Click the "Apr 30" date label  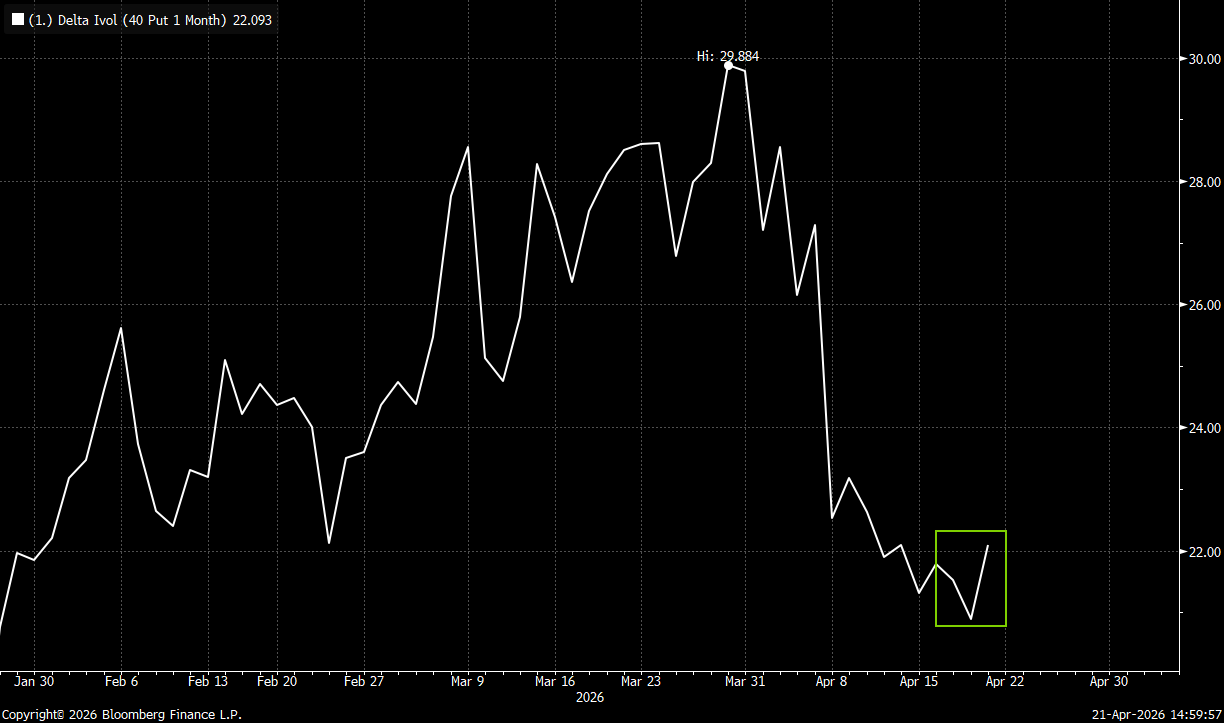[x=1109, y=681]
